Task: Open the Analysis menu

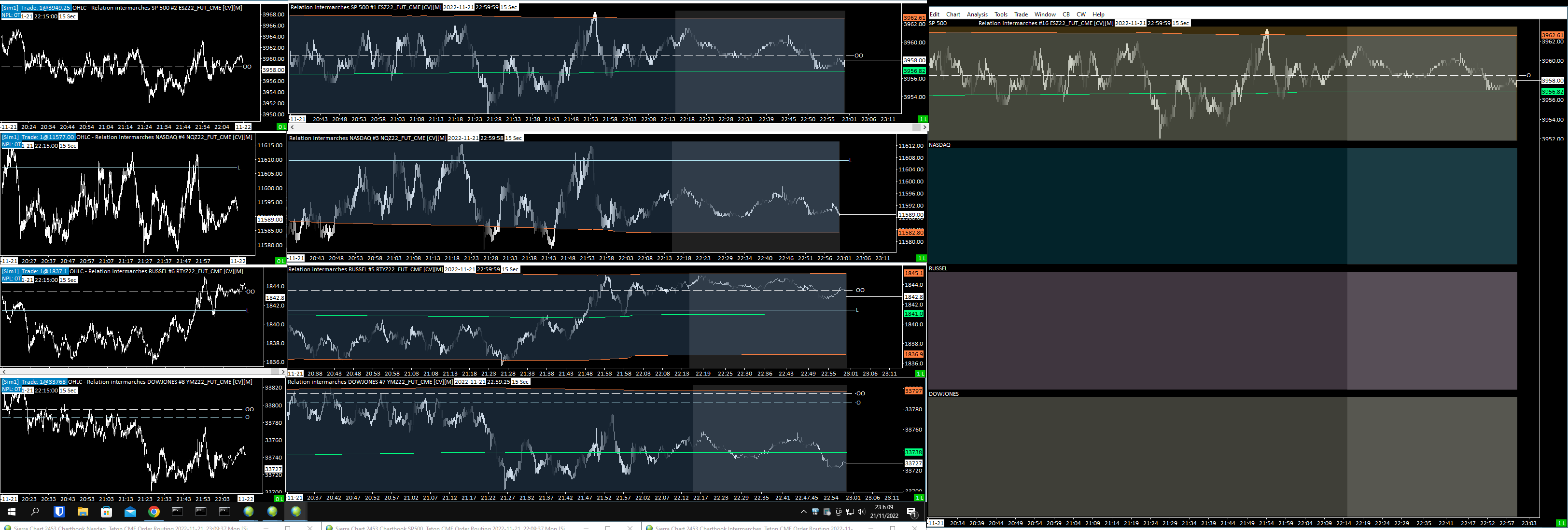Action: click(977, 14)
